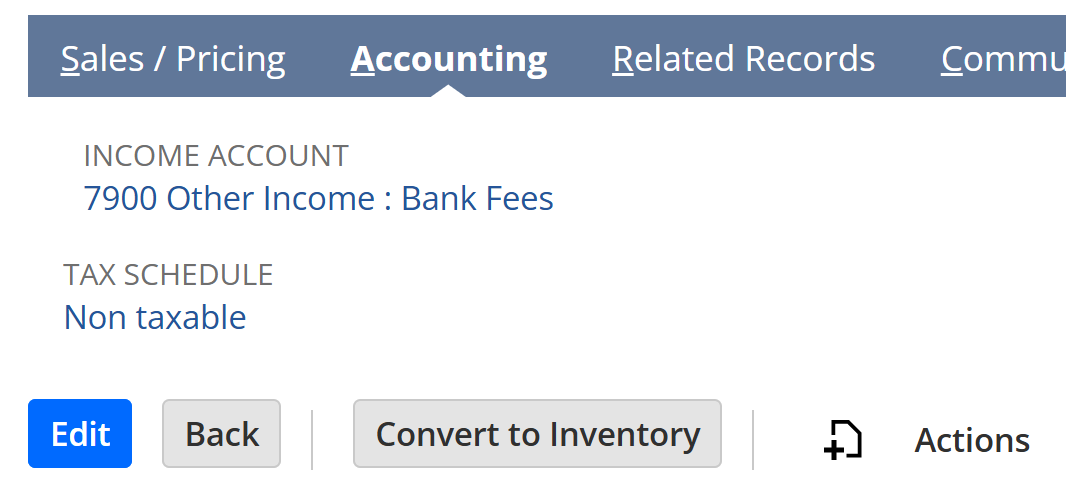
Task: Select the Accounting tab
Action: [x=449, y=58]
